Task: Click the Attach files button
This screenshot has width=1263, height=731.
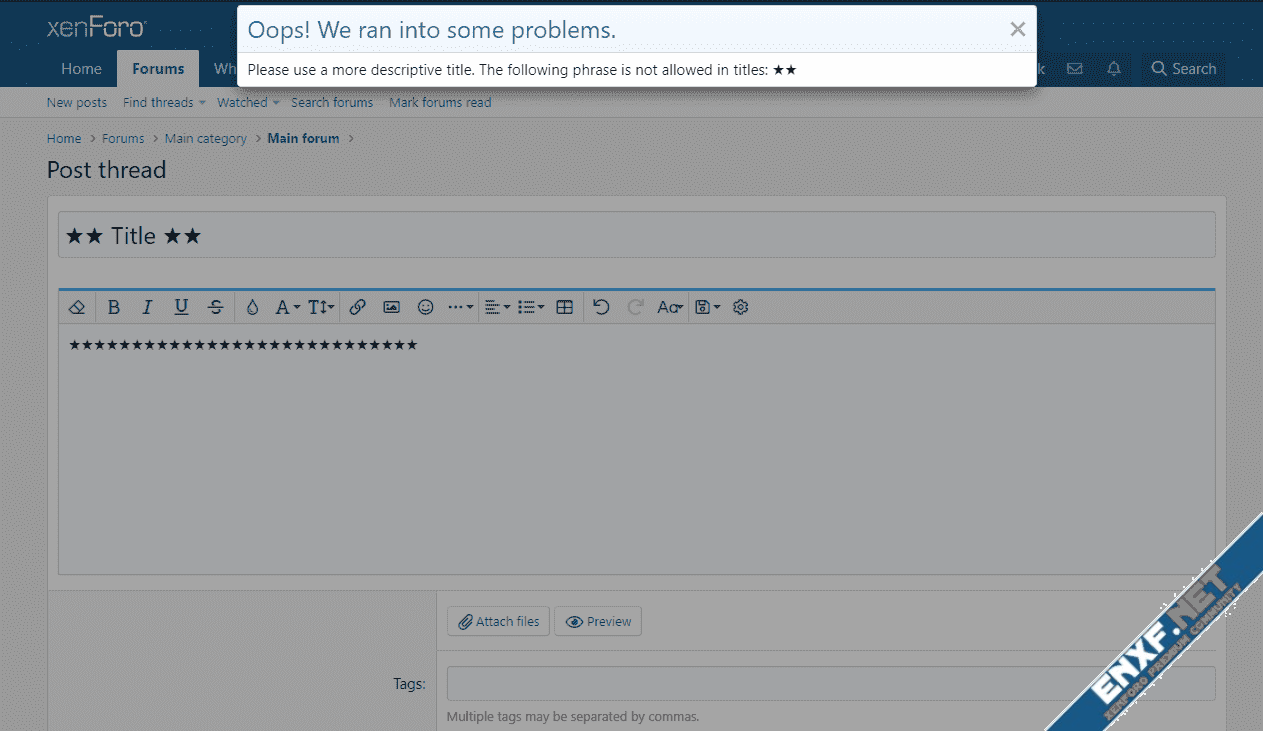Action: point(498,621)
